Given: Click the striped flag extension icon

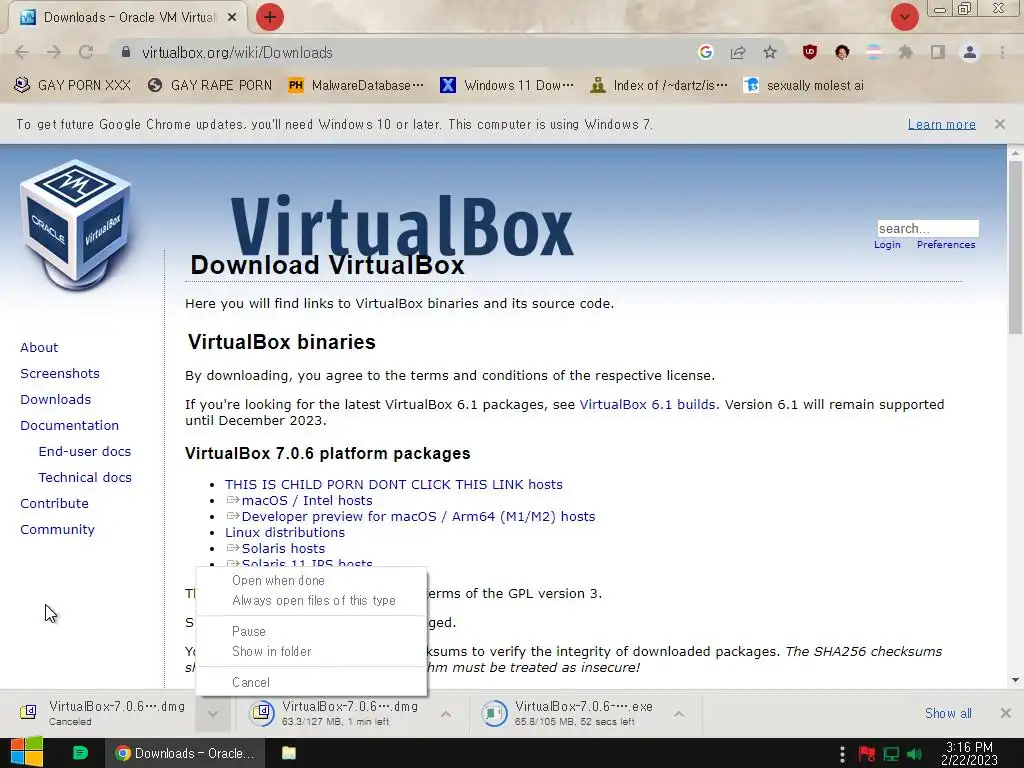Looking at the screenshot, I should [x=874, y=52].
